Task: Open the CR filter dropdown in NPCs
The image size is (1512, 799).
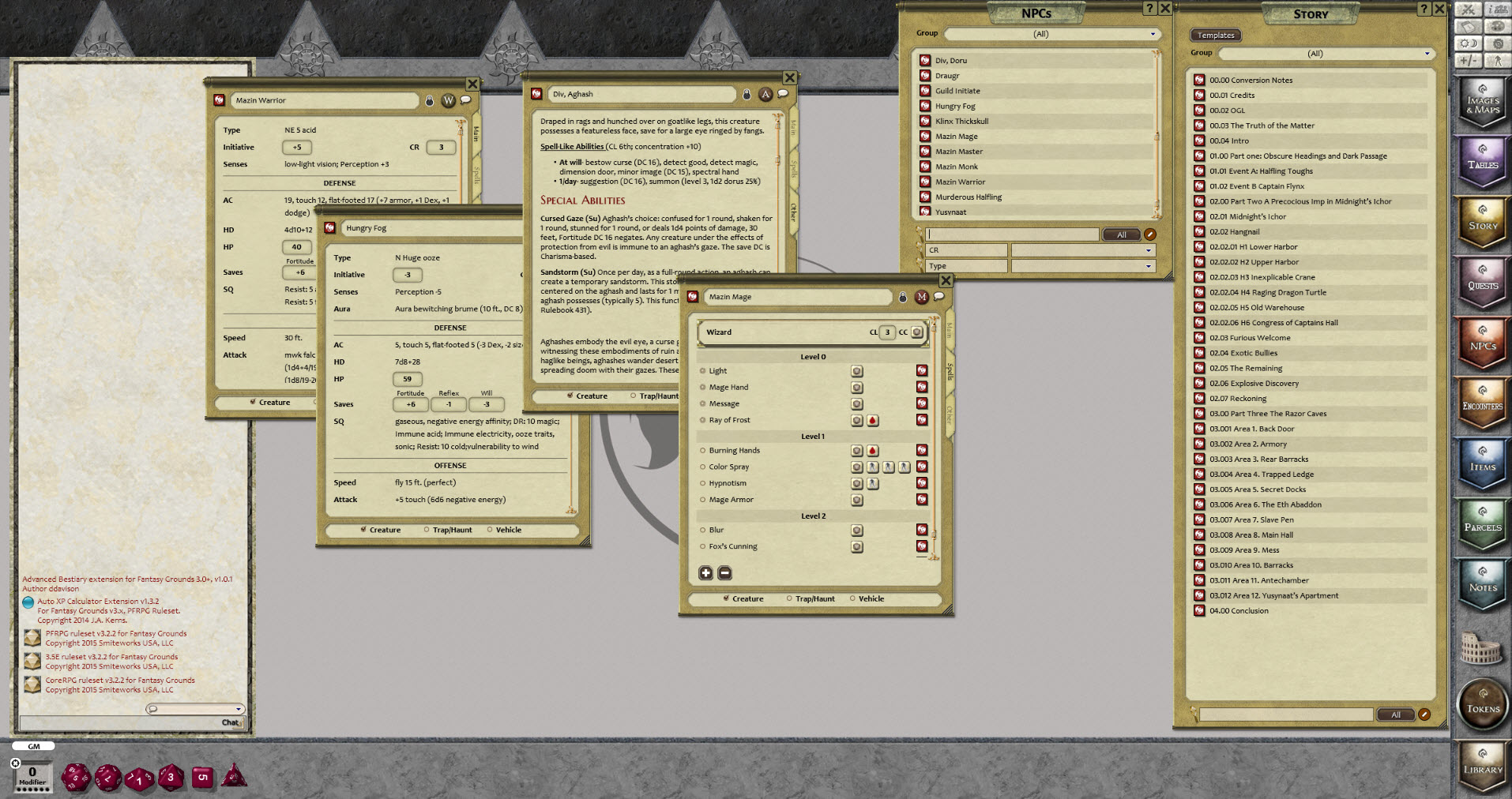Action: point(1148,250)
